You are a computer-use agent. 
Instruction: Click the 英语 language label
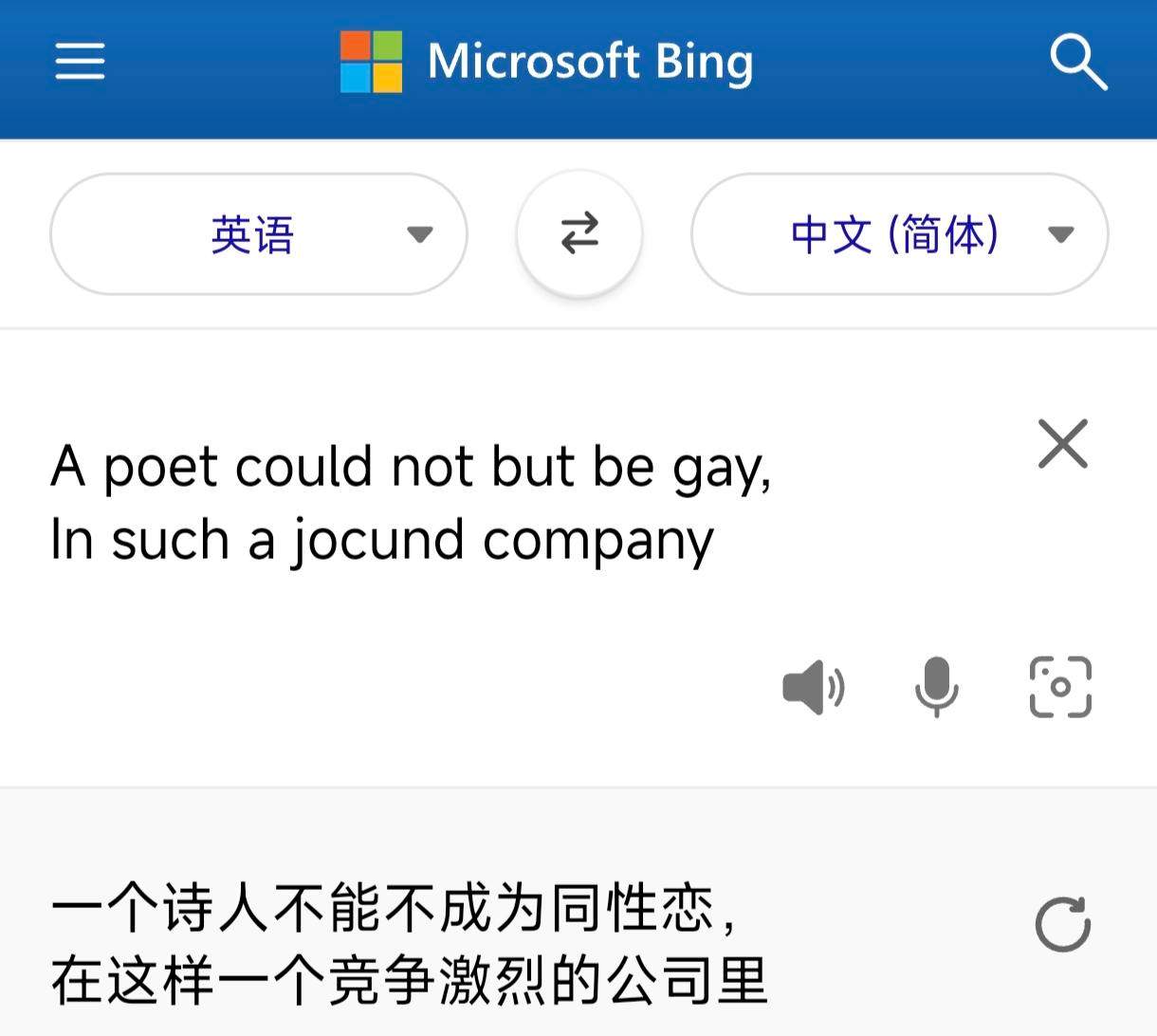click(x=252, y=234)
